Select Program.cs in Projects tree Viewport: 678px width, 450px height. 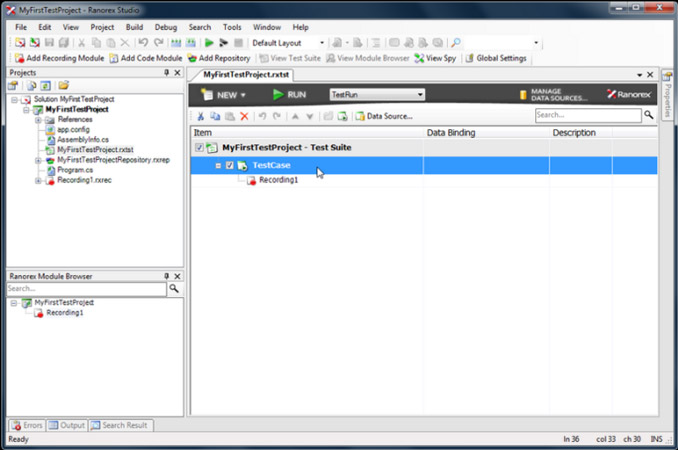point(75,170)
